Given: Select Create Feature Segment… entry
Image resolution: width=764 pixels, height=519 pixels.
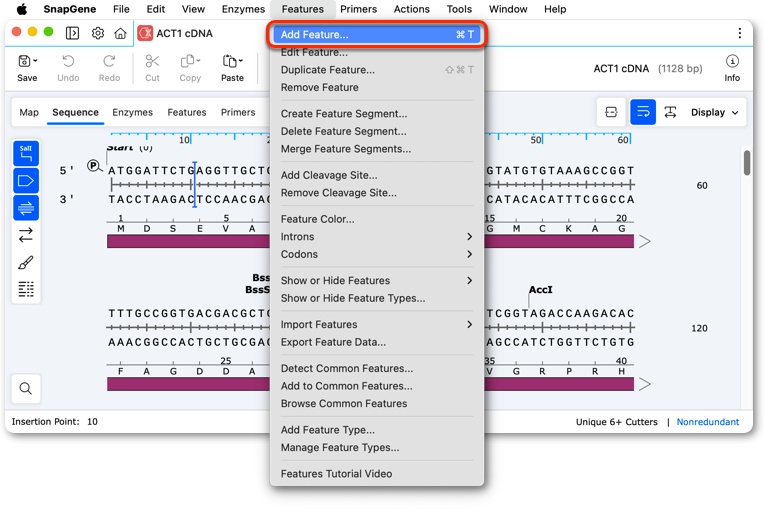Looking at the screenshot, I should [x=377, y=114].
